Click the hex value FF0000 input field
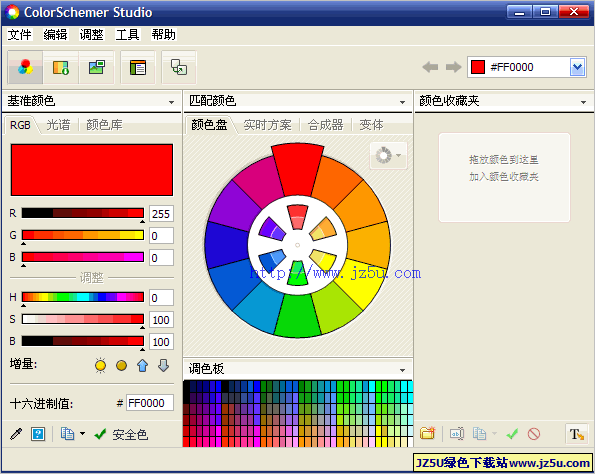The width and height of the screenshot is (595, 474). [150, 403]
